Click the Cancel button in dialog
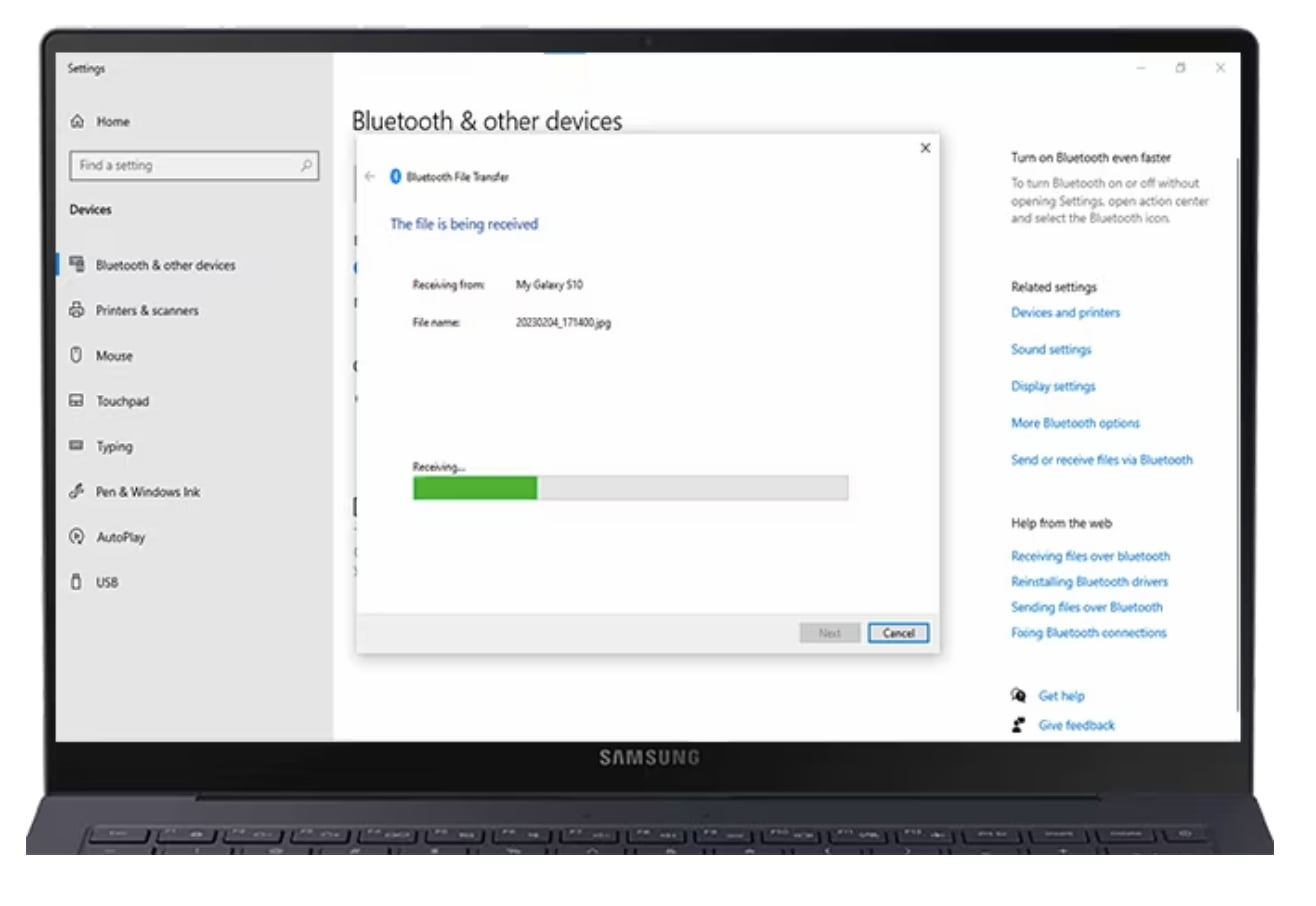This screenshot has width=1316, height=906. click(x=898, y=633)
